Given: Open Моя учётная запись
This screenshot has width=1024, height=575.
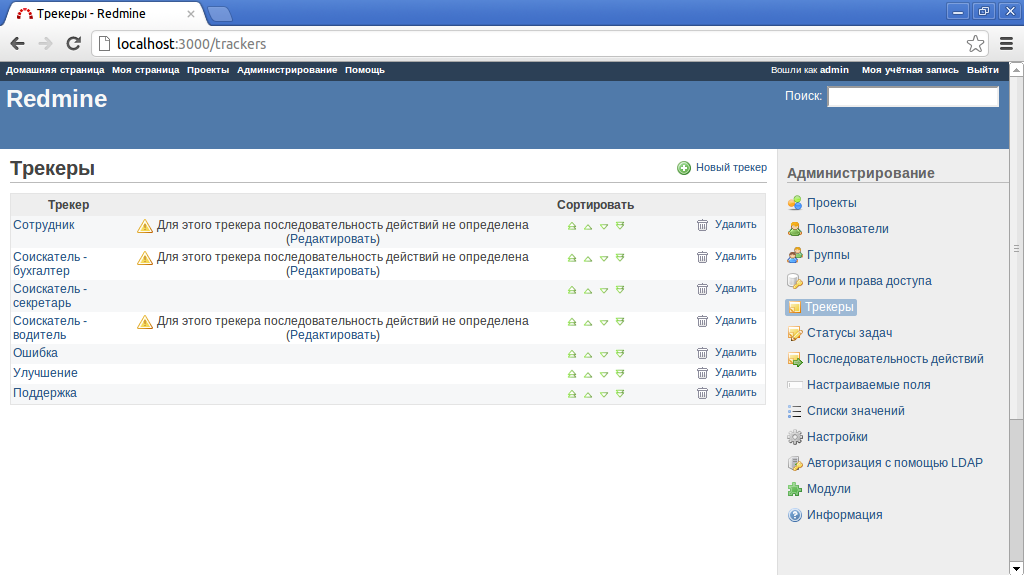Looking at the screenshot, I should pos(910,70).
